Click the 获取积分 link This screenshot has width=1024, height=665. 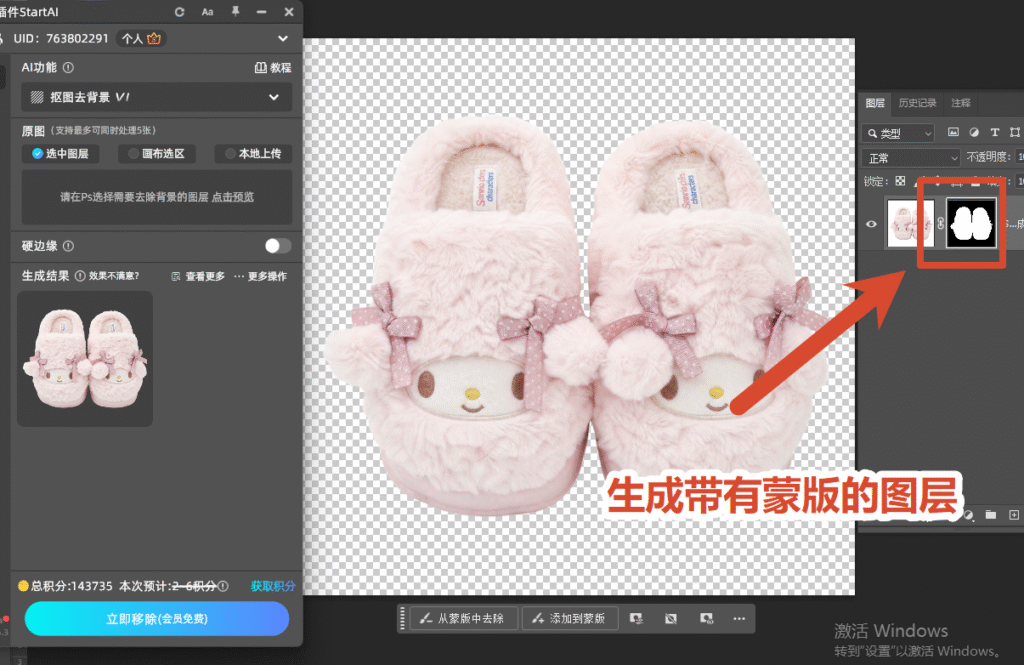point(273,586)
